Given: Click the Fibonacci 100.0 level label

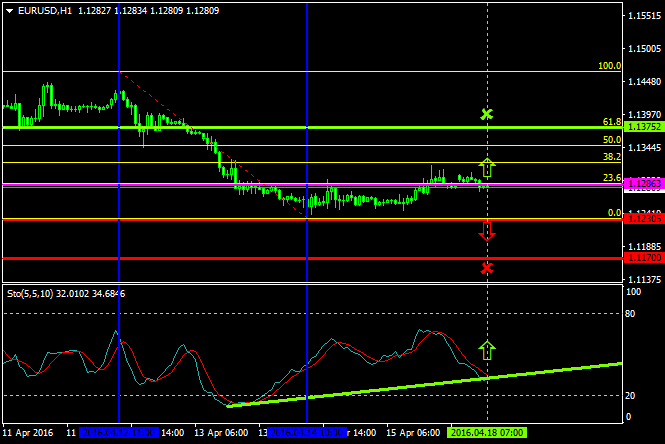Looking at the screenshot, I should coord(609,66).
